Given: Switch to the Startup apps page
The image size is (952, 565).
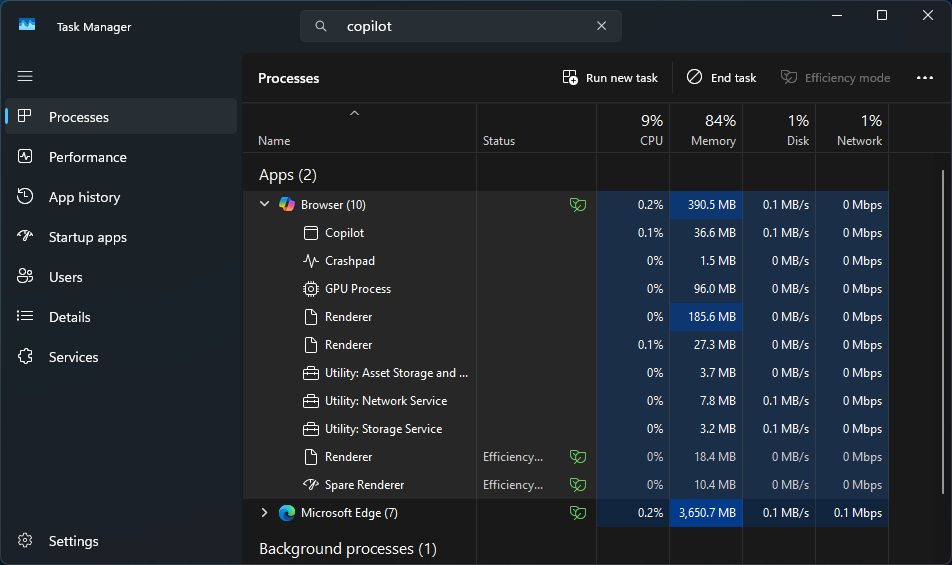Looking at the screenshot, I should [x=88, y=237].
